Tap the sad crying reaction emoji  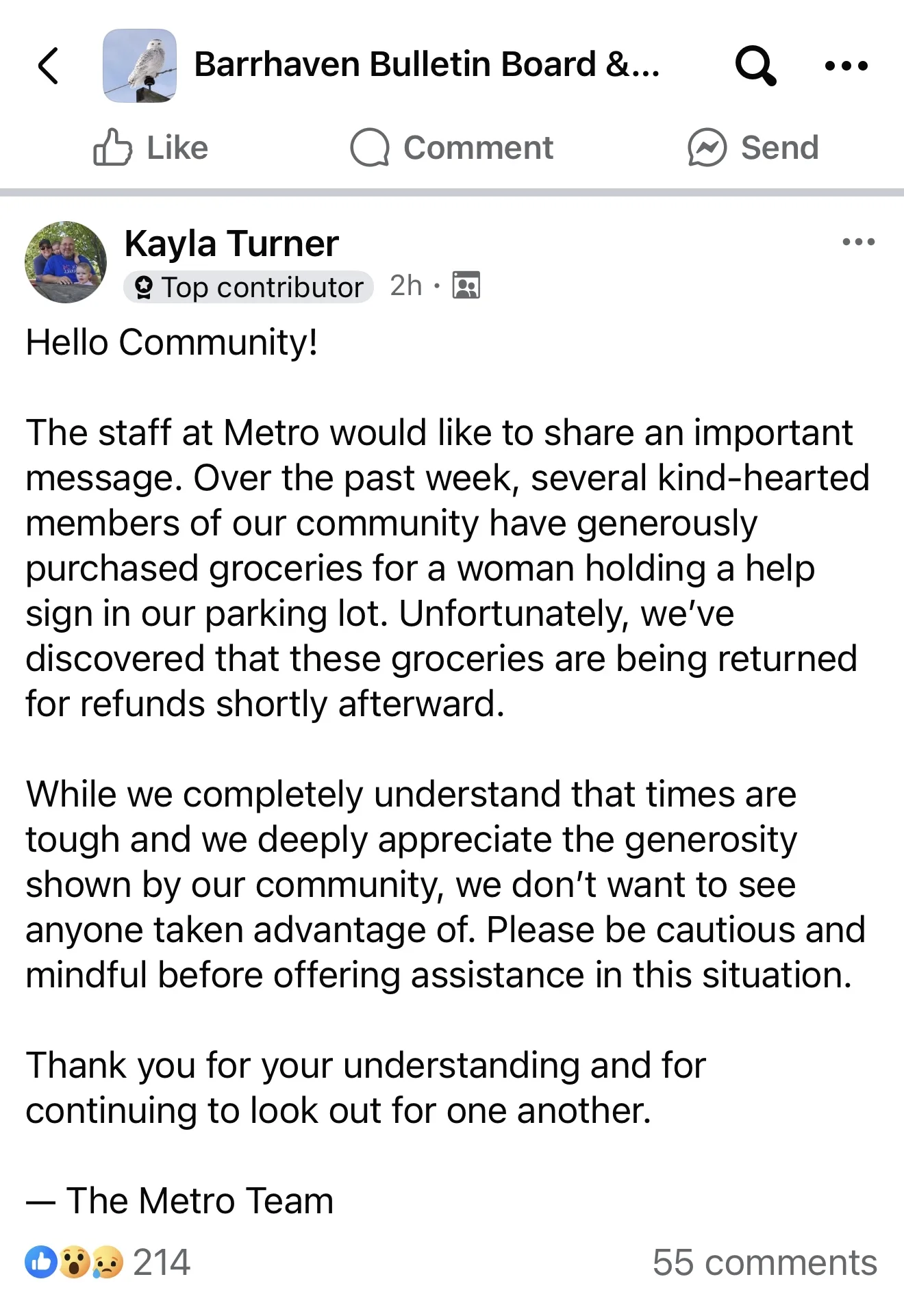(107, 1262)
